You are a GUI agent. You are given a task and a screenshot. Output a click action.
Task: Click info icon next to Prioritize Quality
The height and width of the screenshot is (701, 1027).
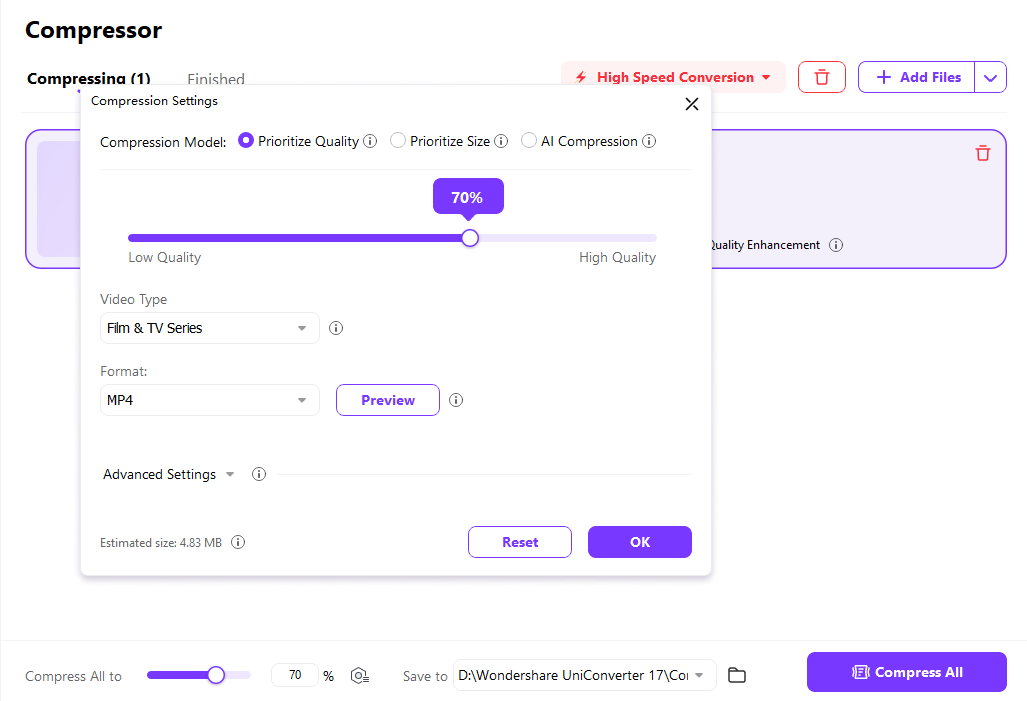pyautogui.click(x=370, y=142)
